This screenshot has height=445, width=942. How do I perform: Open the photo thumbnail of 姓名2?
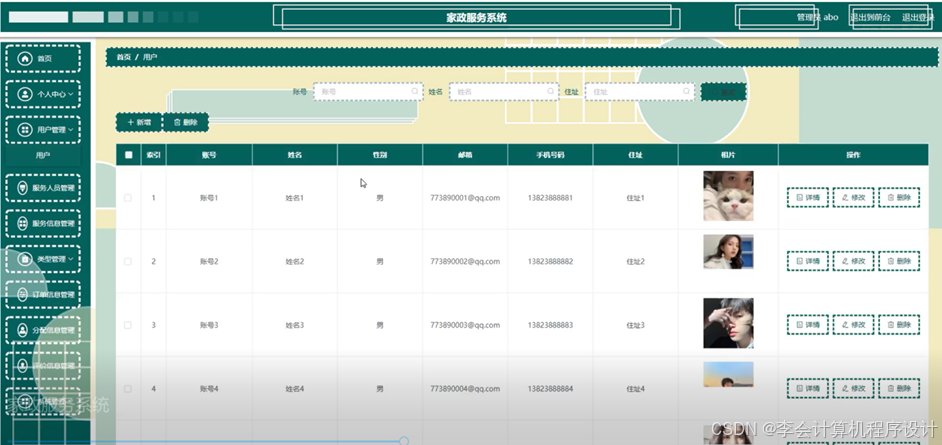click(x=728, y=252)
